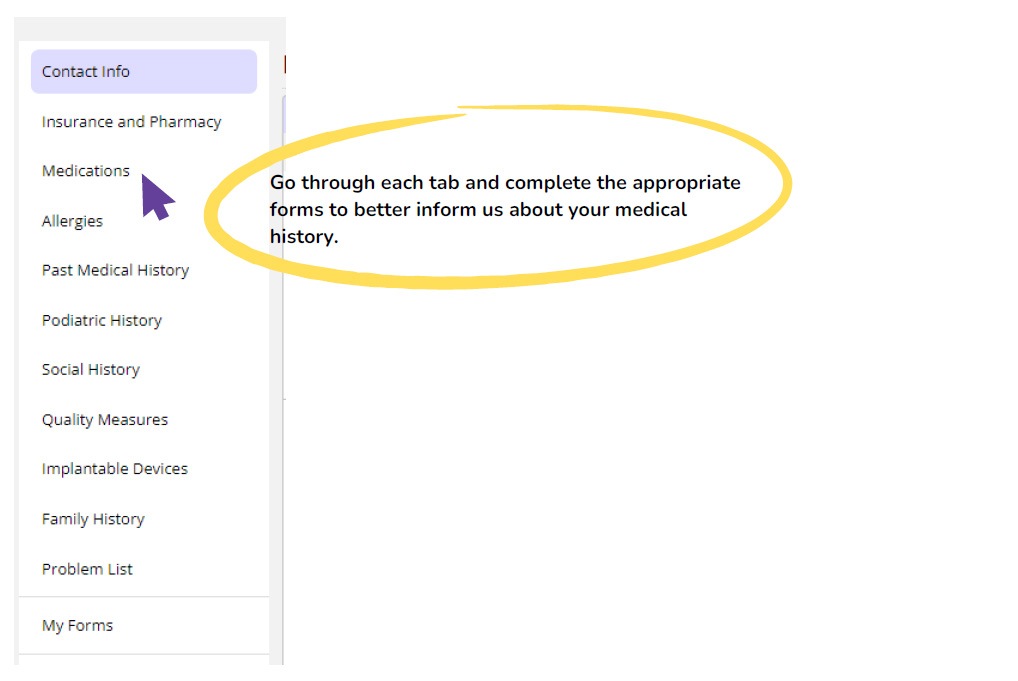Click the form field near the top edge
Viewport: 1018px width, 681px height.
point(286,115)
